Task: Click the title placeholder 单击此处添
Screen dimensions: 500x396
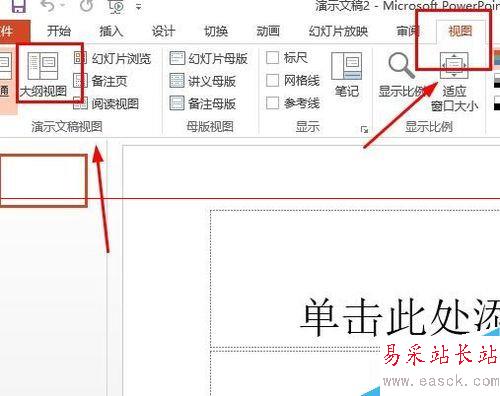Action: [x=355, y=279]
